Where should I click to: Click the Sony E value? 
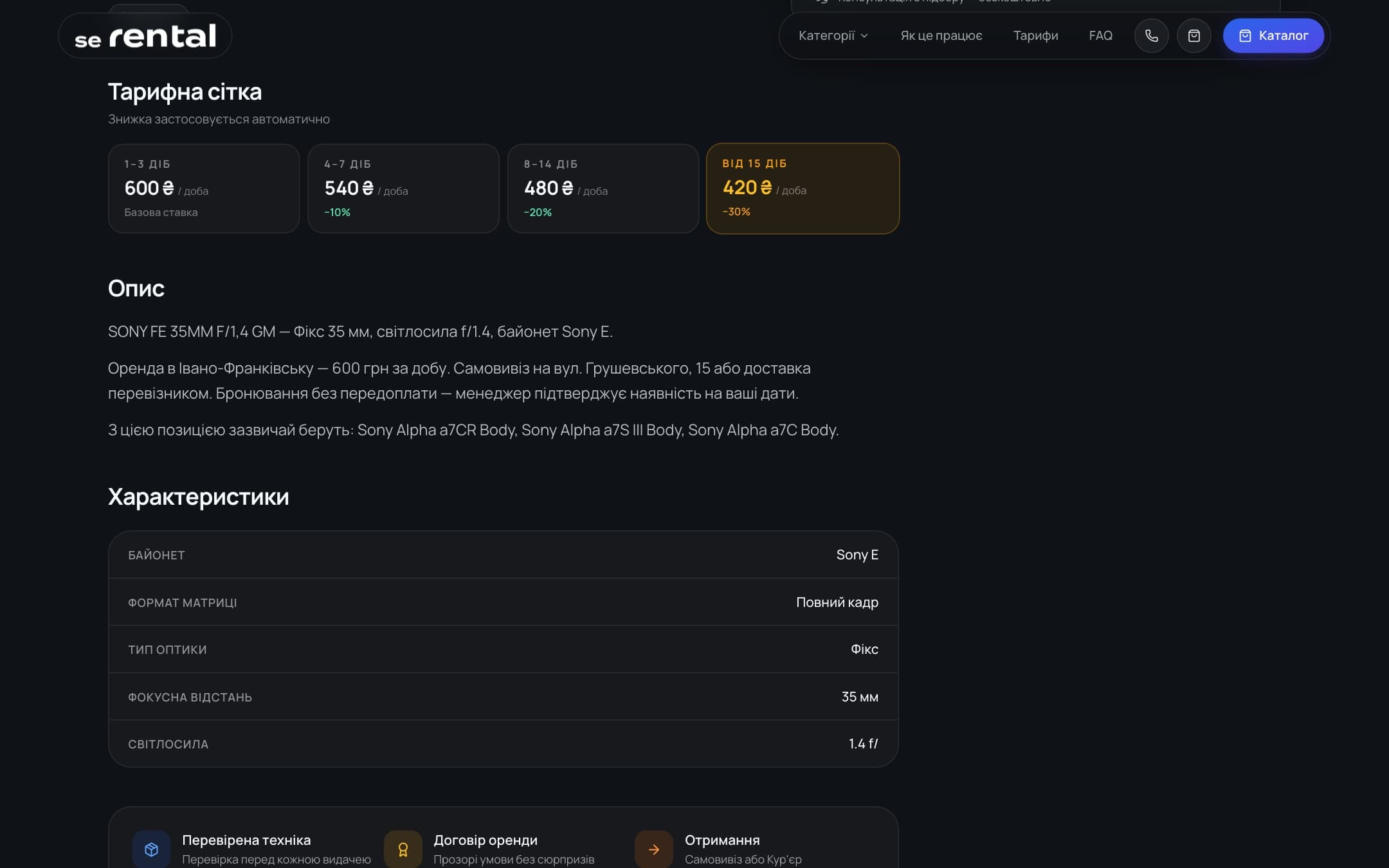(857, 555)
